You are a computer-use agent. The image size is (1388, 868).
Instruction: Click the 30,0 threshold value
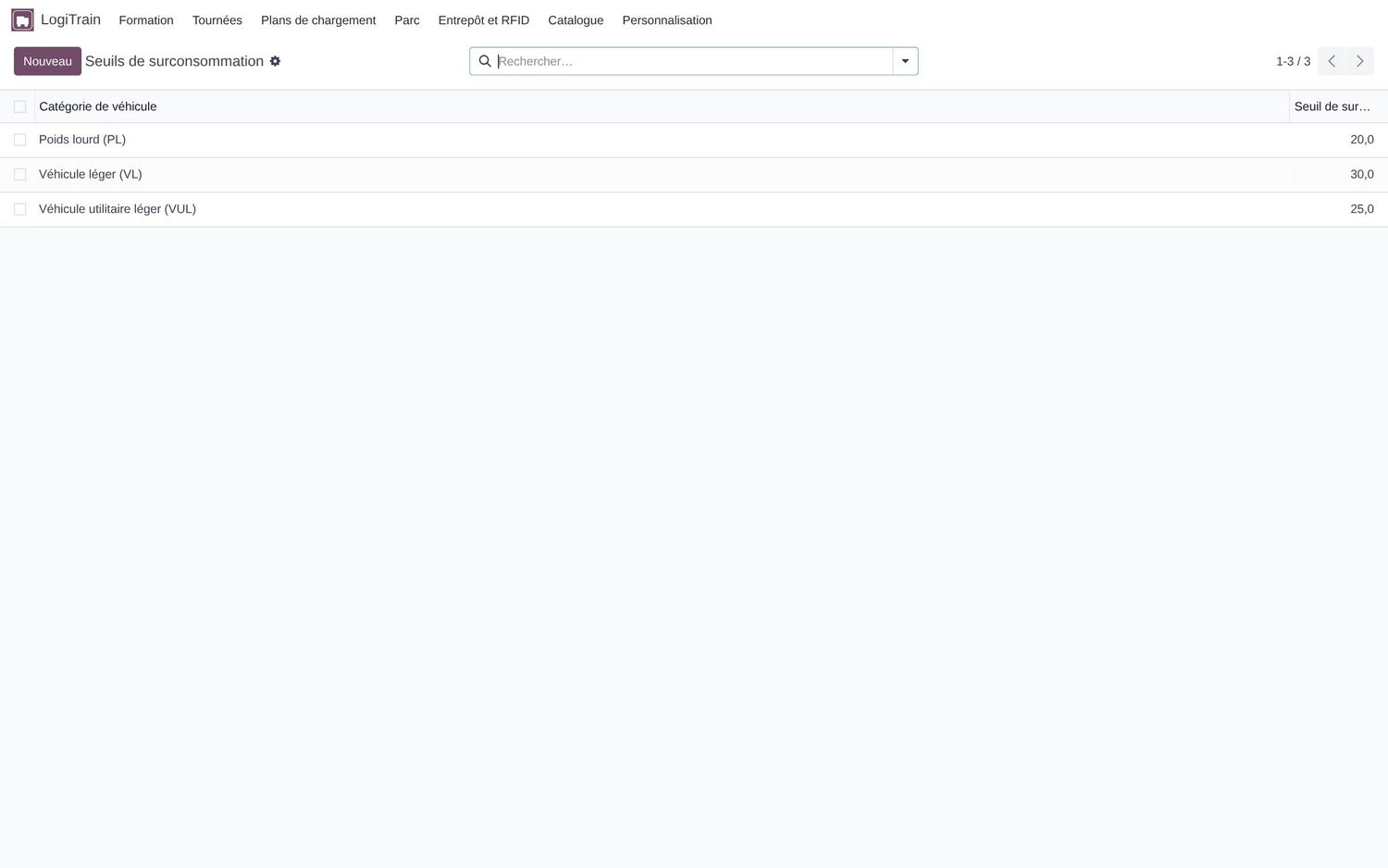(1362, 174)
